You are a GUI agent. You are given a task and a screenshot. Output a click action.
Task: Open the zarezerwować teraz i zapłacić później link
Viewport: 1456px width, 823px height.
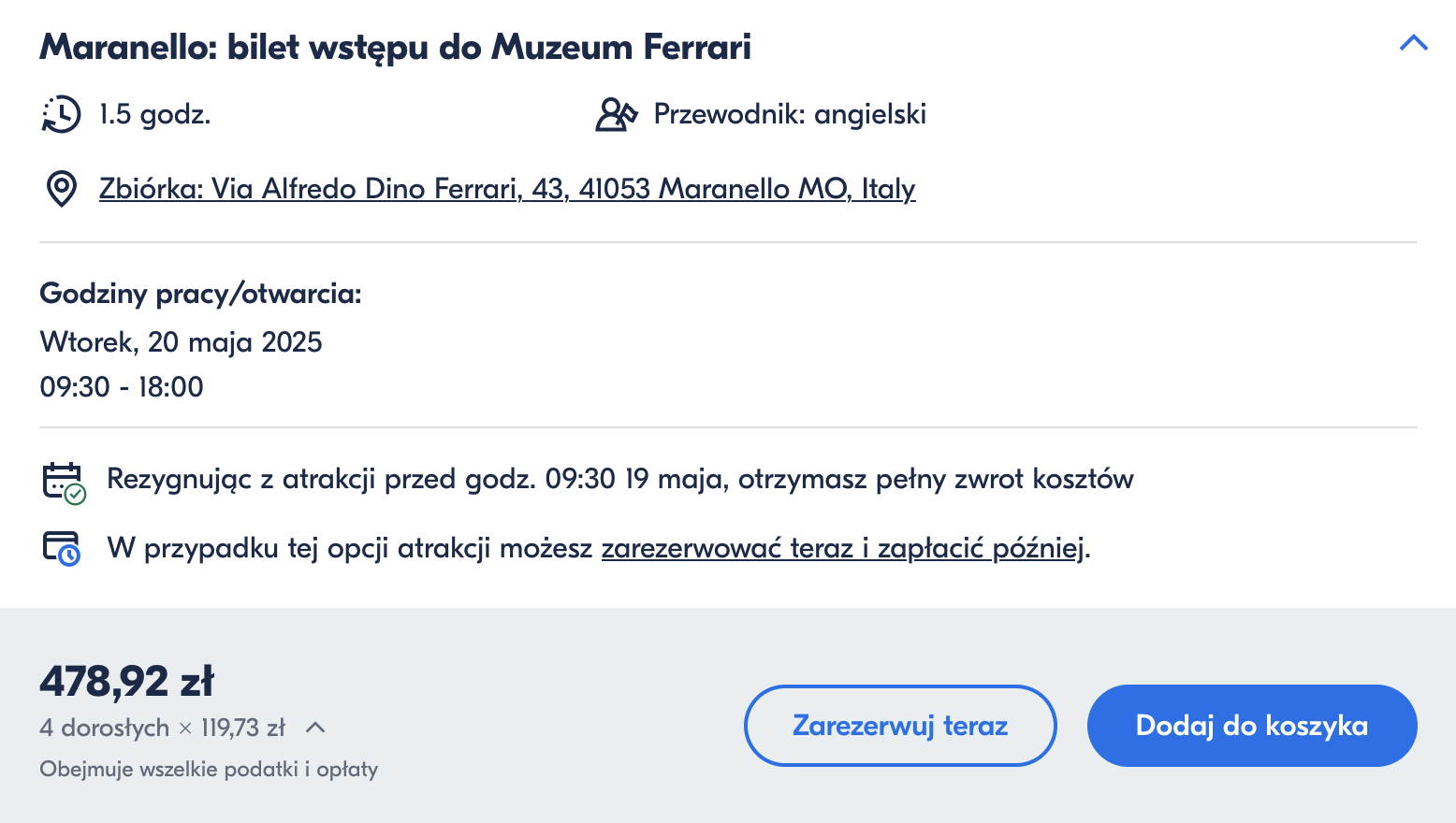tap(843, 547)
